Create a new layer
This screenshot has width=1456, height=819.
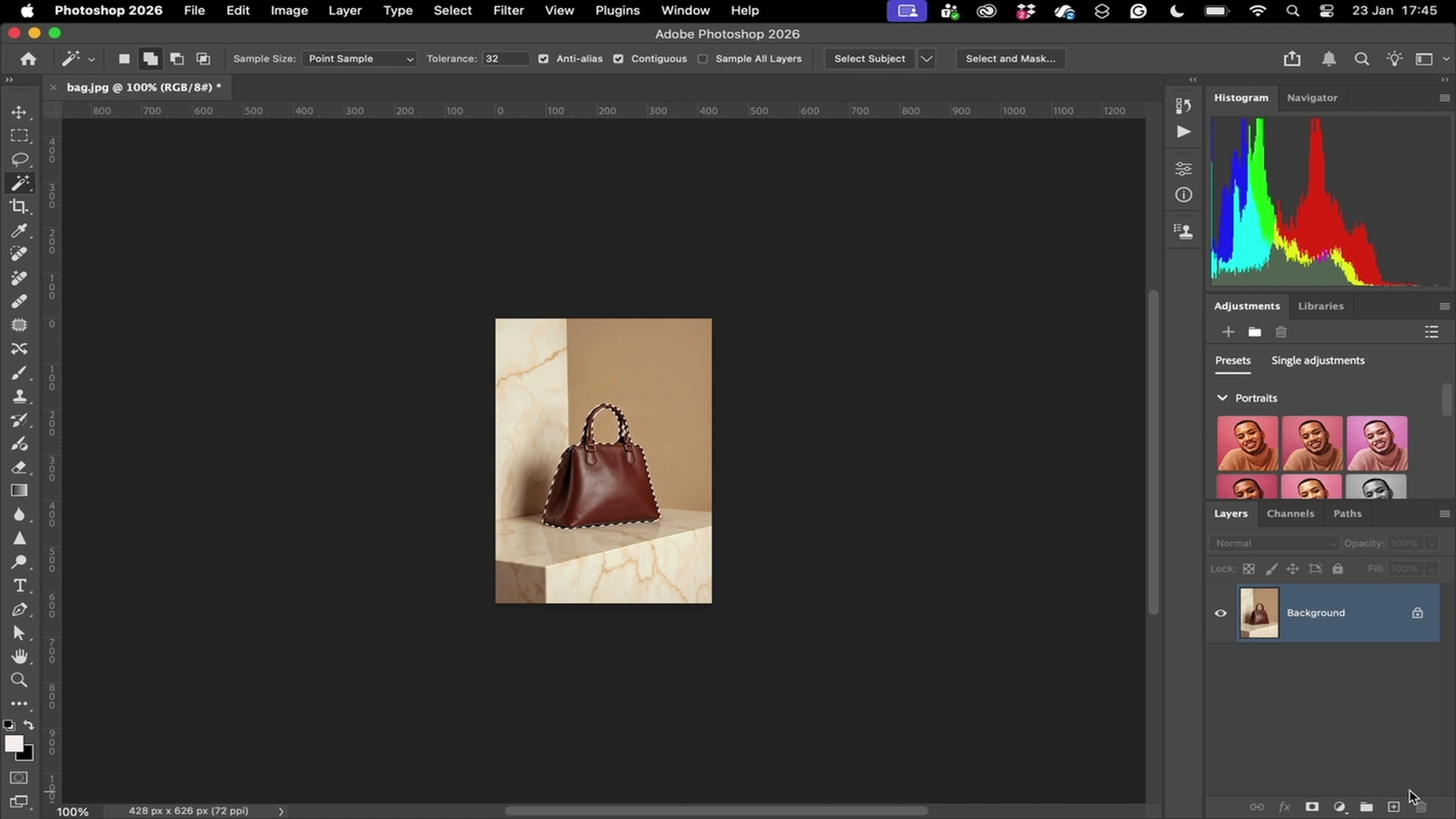coord(1393,807)
